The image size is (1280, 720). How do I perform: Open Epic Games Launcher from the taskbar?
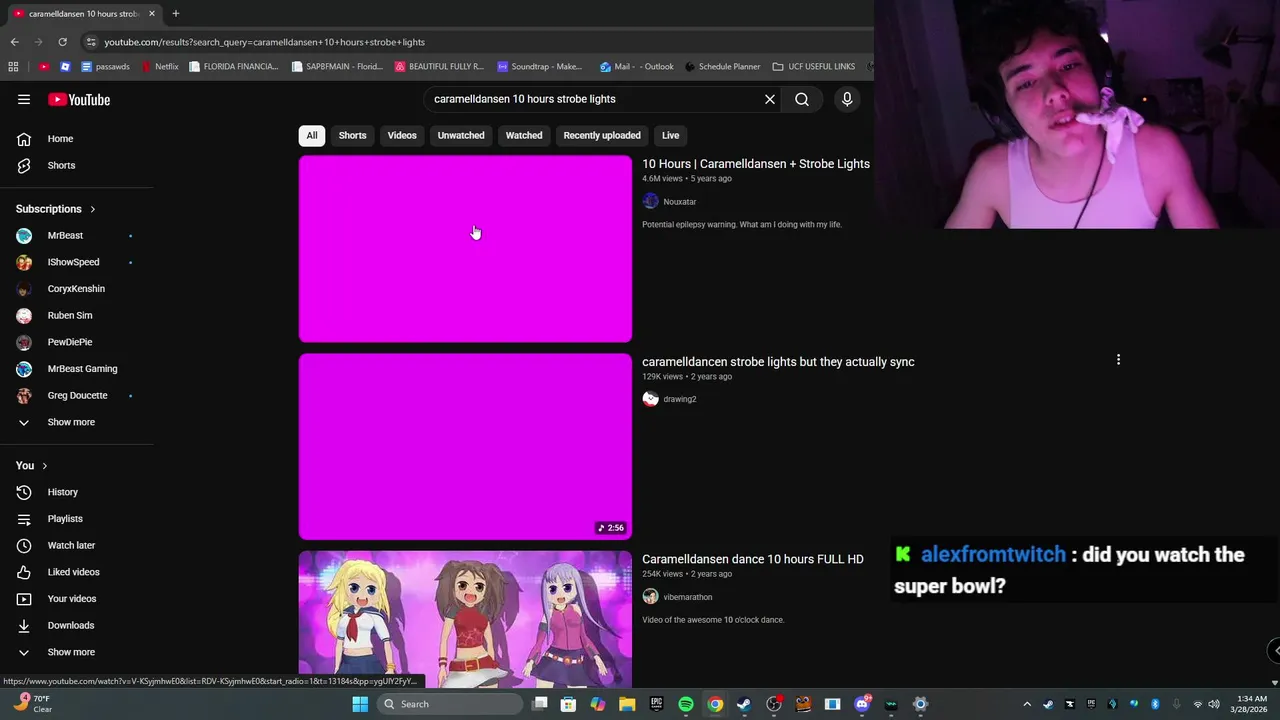point(657,704)
